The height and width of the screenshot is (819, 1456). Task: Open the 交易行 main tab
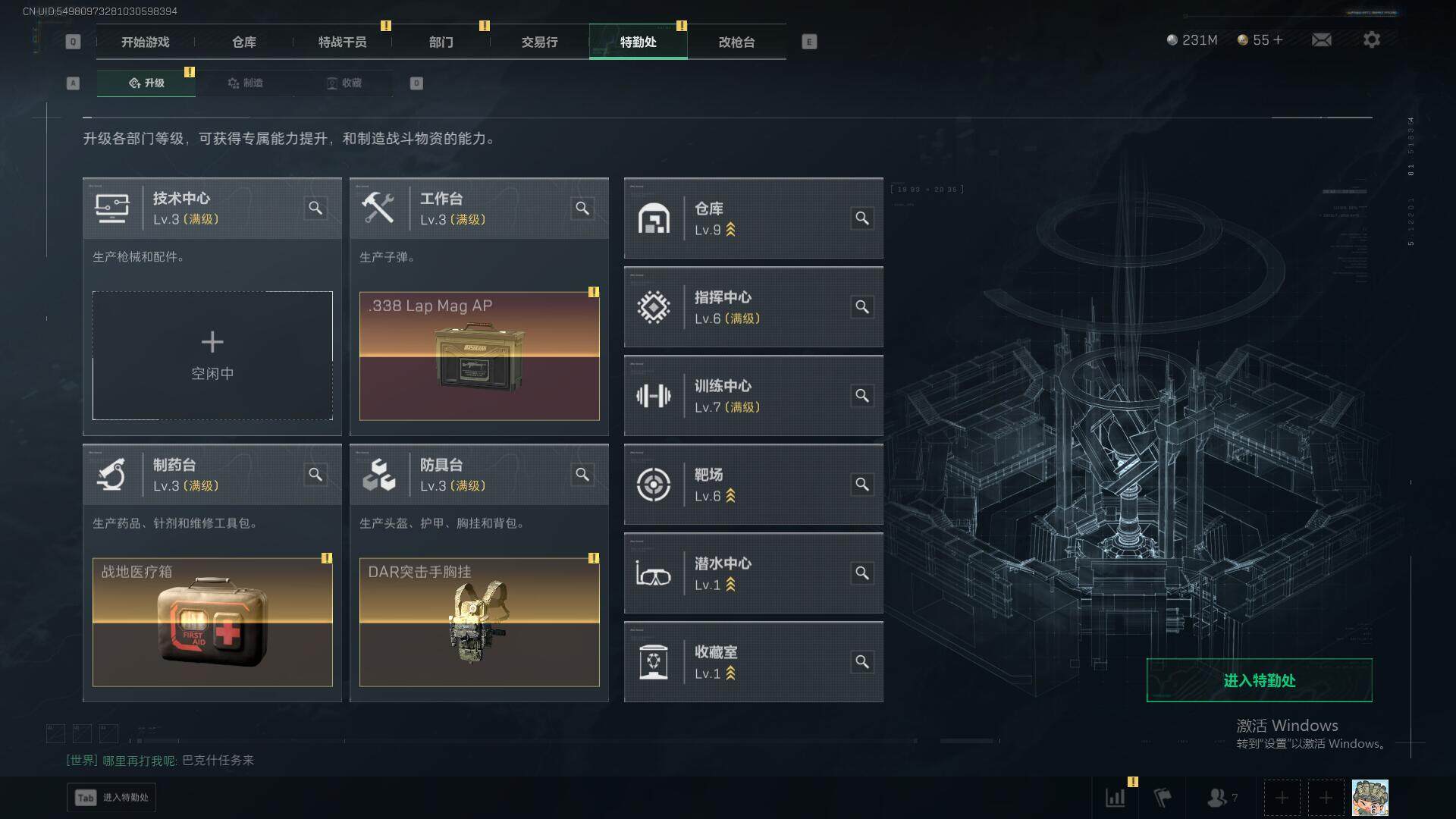click(x=539, y=42)
